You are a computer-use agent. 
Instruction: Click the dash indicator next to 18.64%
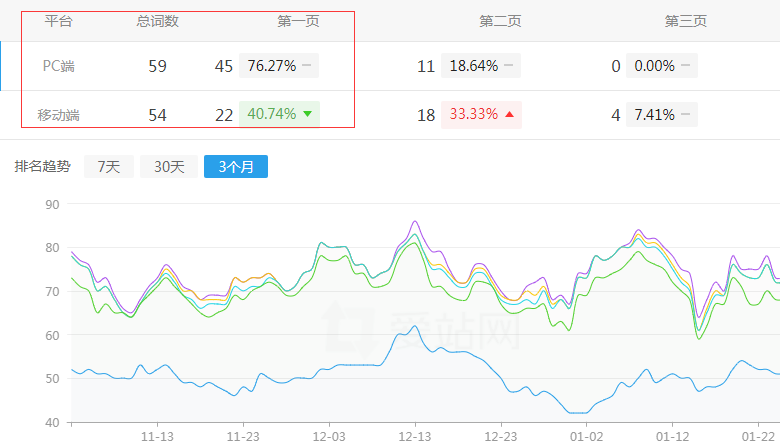pyautogui.click(x=509, y=66)
